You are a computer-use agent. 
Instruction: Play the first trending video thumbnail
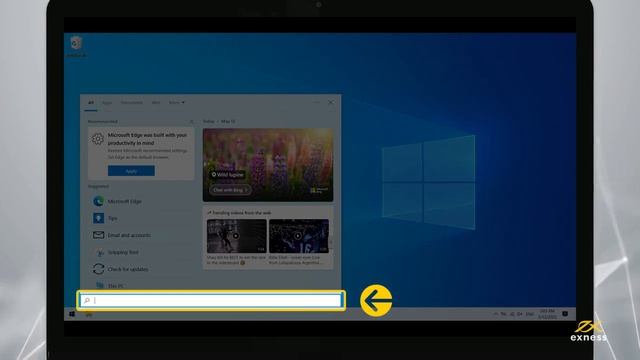click(236, 236)
